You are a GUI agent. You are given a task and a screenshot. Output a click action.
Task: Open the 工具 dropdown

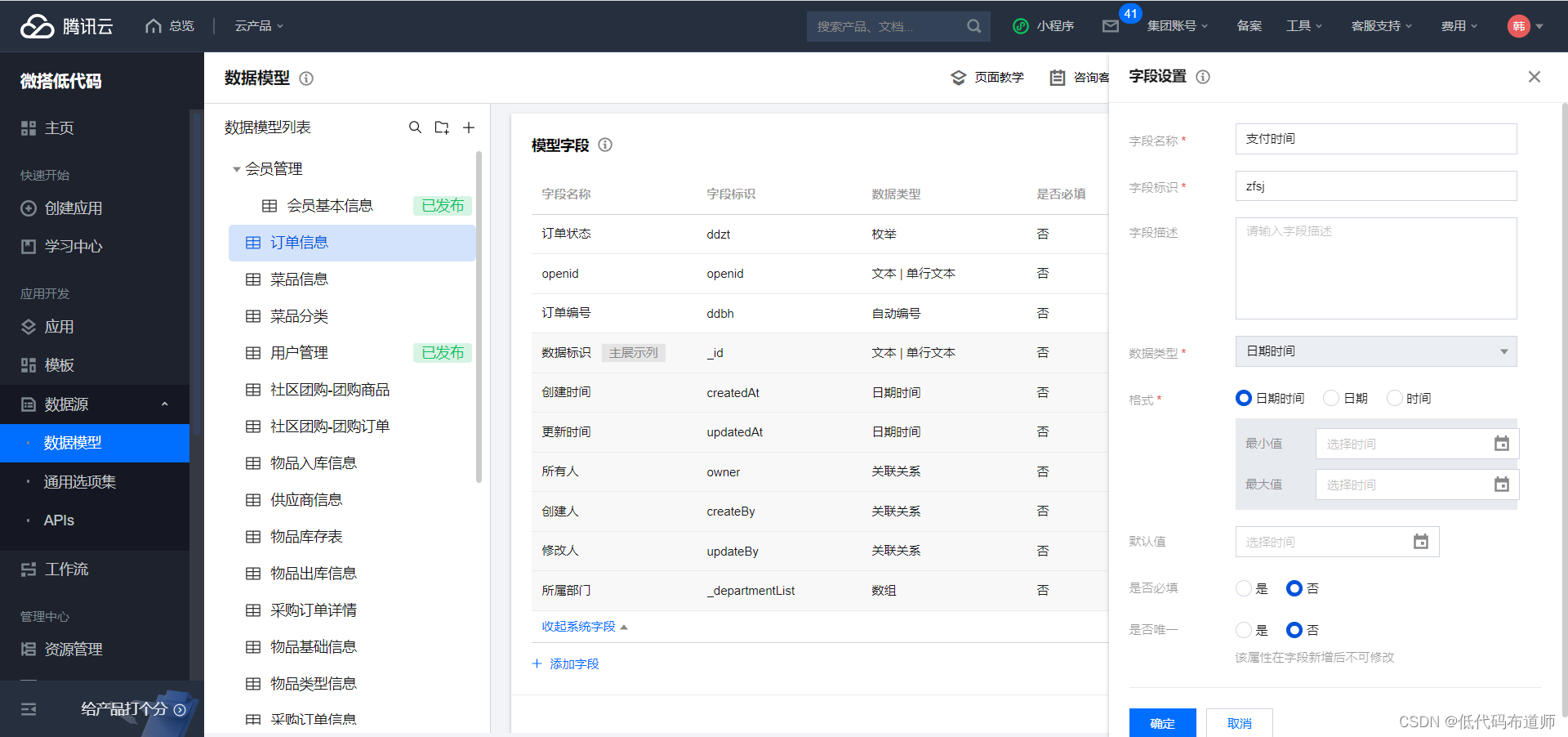point(1303,26)
